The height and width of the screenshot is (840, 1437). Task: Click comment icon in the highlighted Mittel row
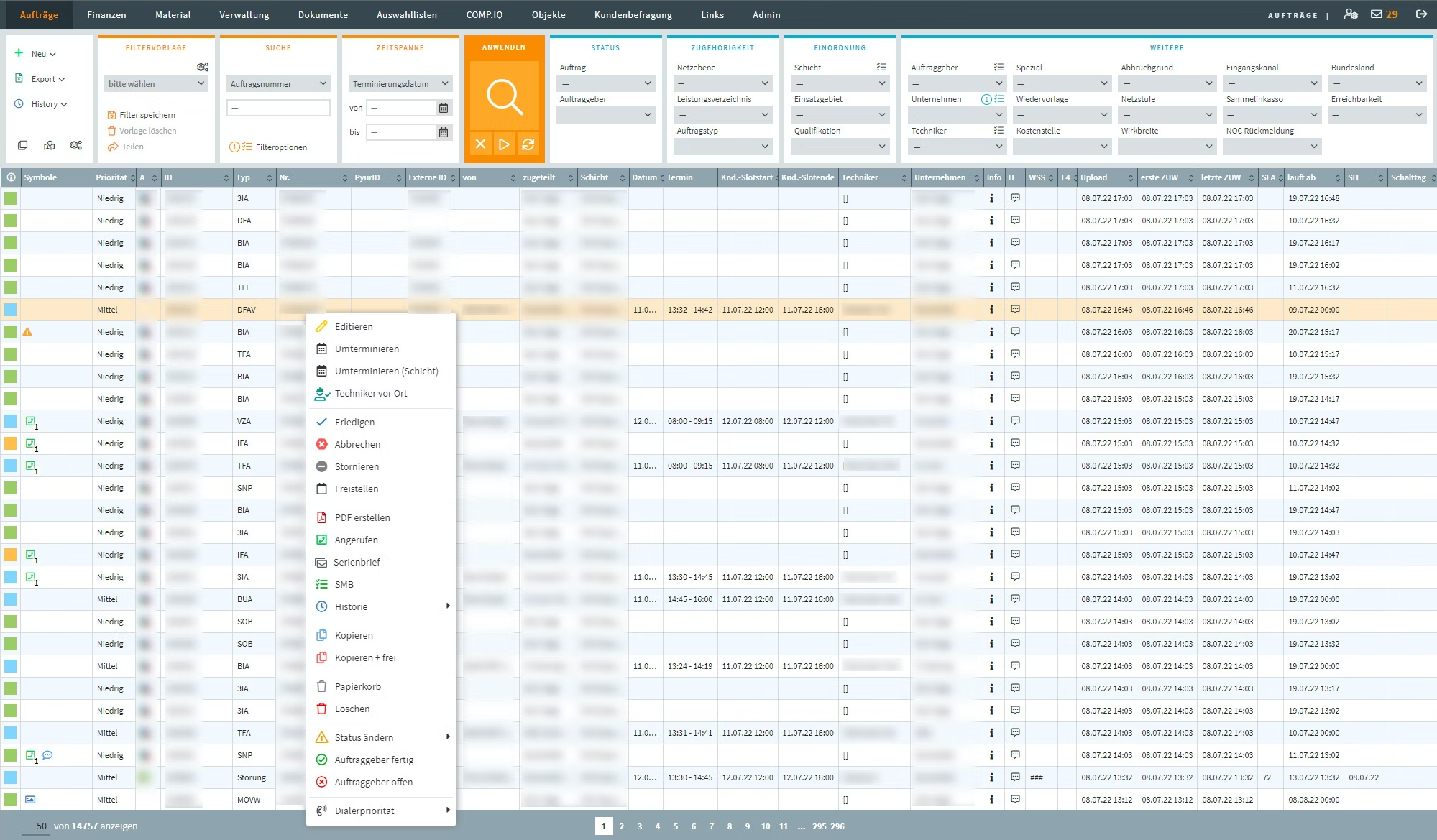click(1015, 310)
